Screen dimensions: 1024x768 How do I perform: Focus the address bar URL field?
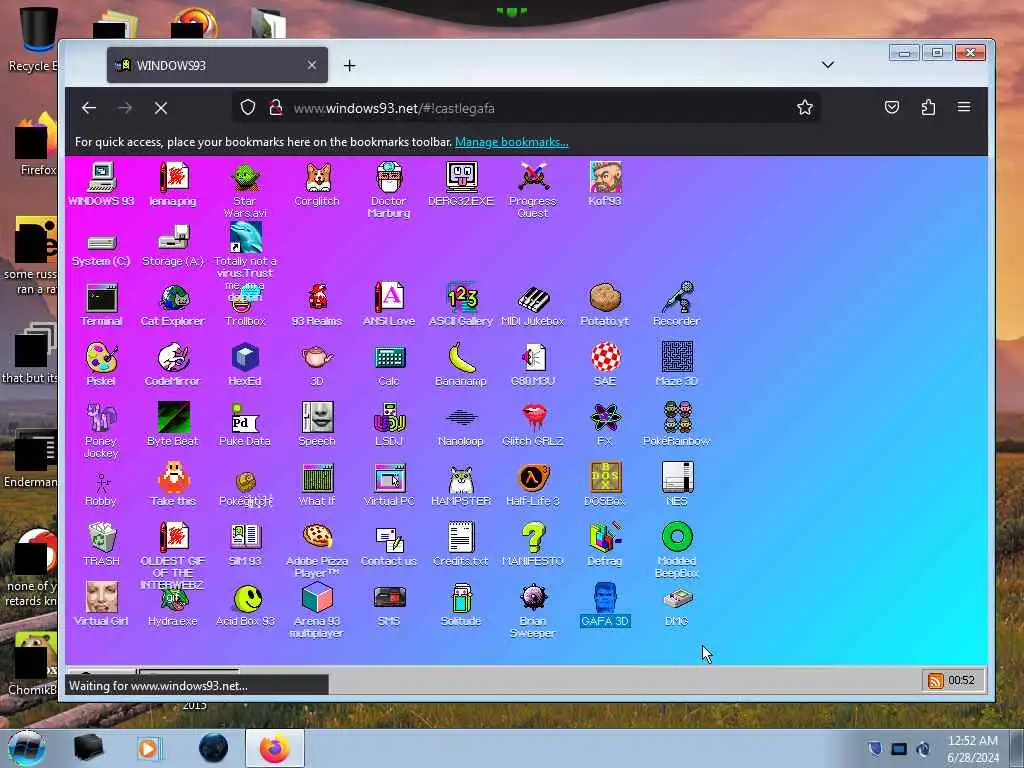(x=526, y=108)
